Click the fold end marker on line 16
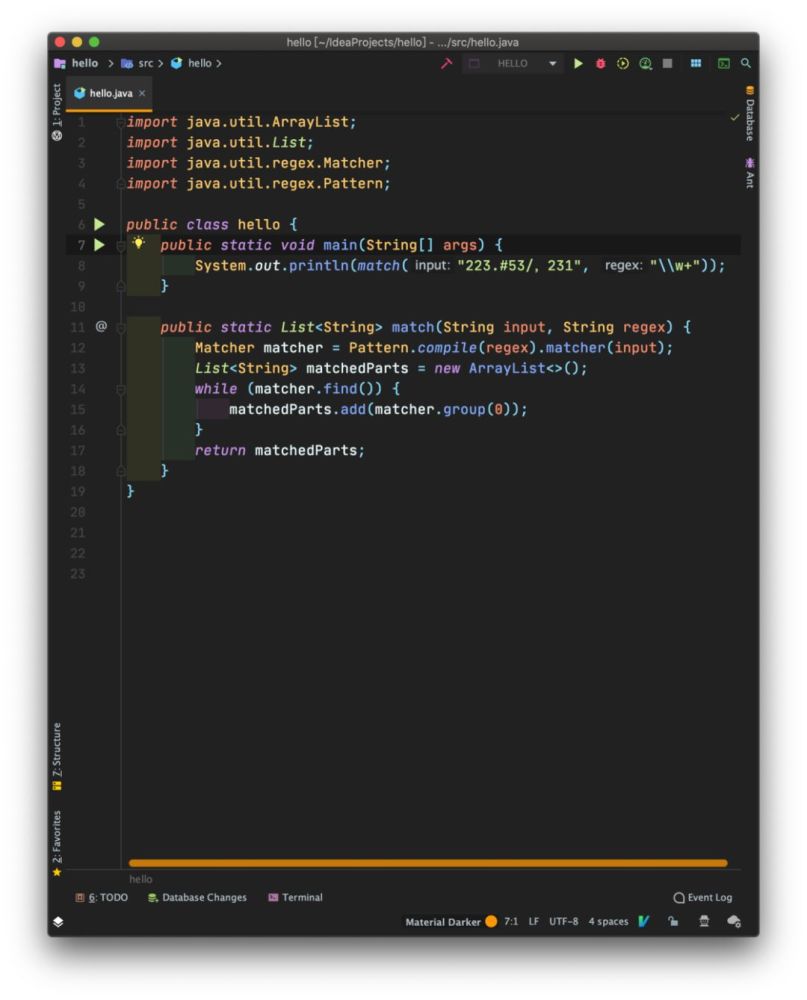This screenshot has width=807, height=1000. point(121,430)
